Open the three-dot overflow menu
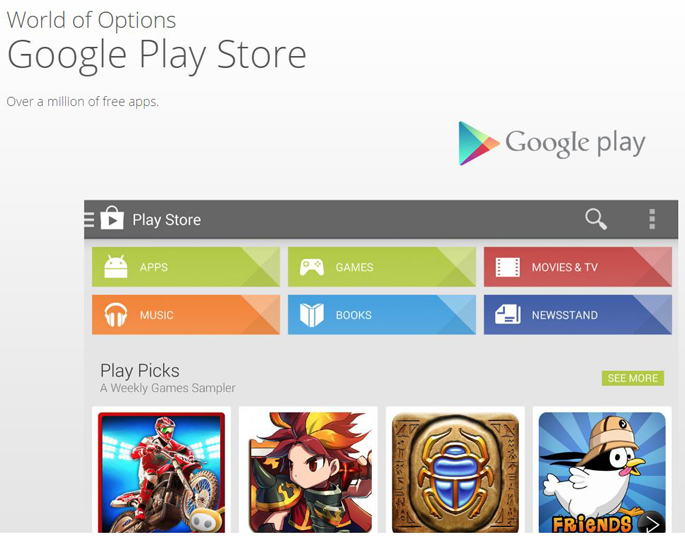 [x=652, y=219]
